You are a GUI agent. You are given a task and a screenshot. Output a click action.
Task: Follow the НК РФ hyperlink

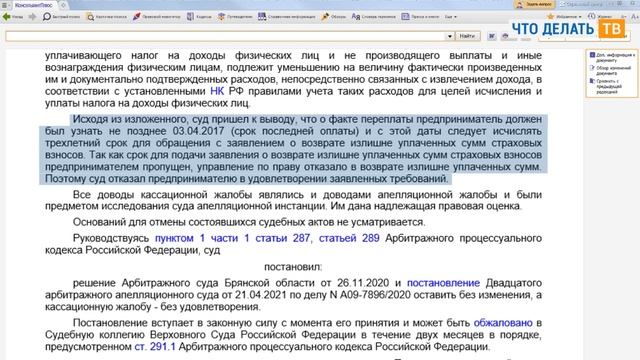pyautogui.click(x=217, y=91)
